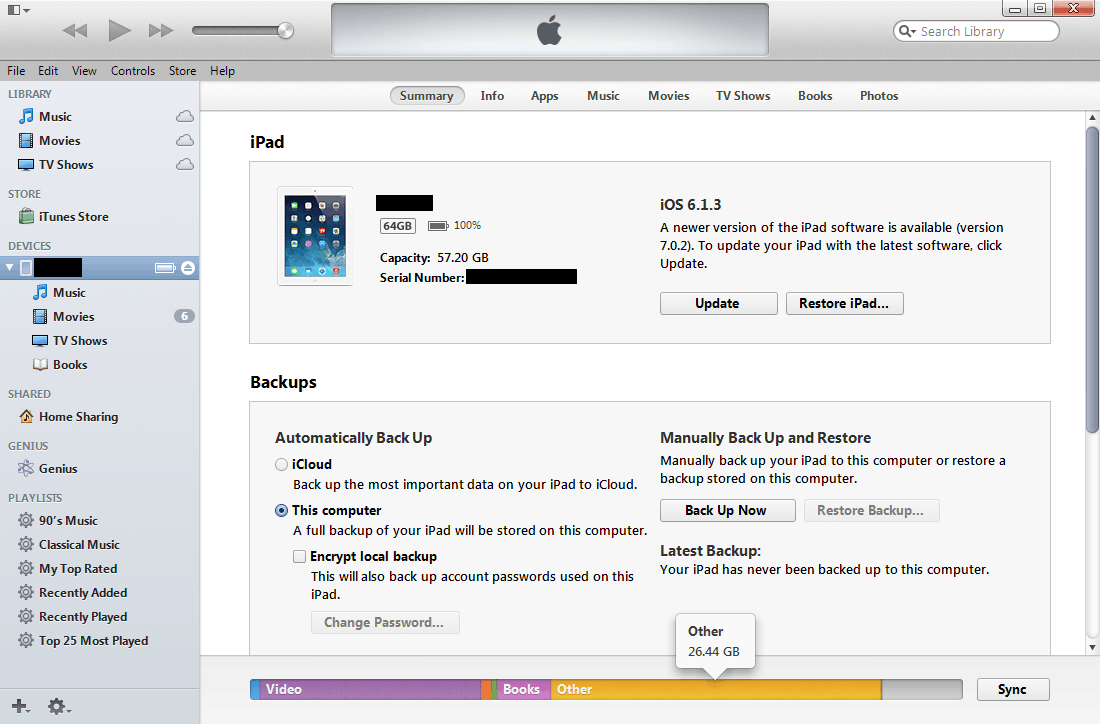1100x724 pixels.
Task: Switch to the Movies tab
Action: click(669, 95)
